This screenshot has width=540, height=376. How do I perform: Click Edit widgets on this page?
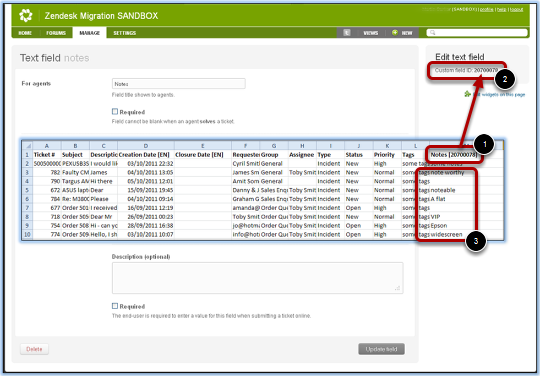(x=499, y=94)
